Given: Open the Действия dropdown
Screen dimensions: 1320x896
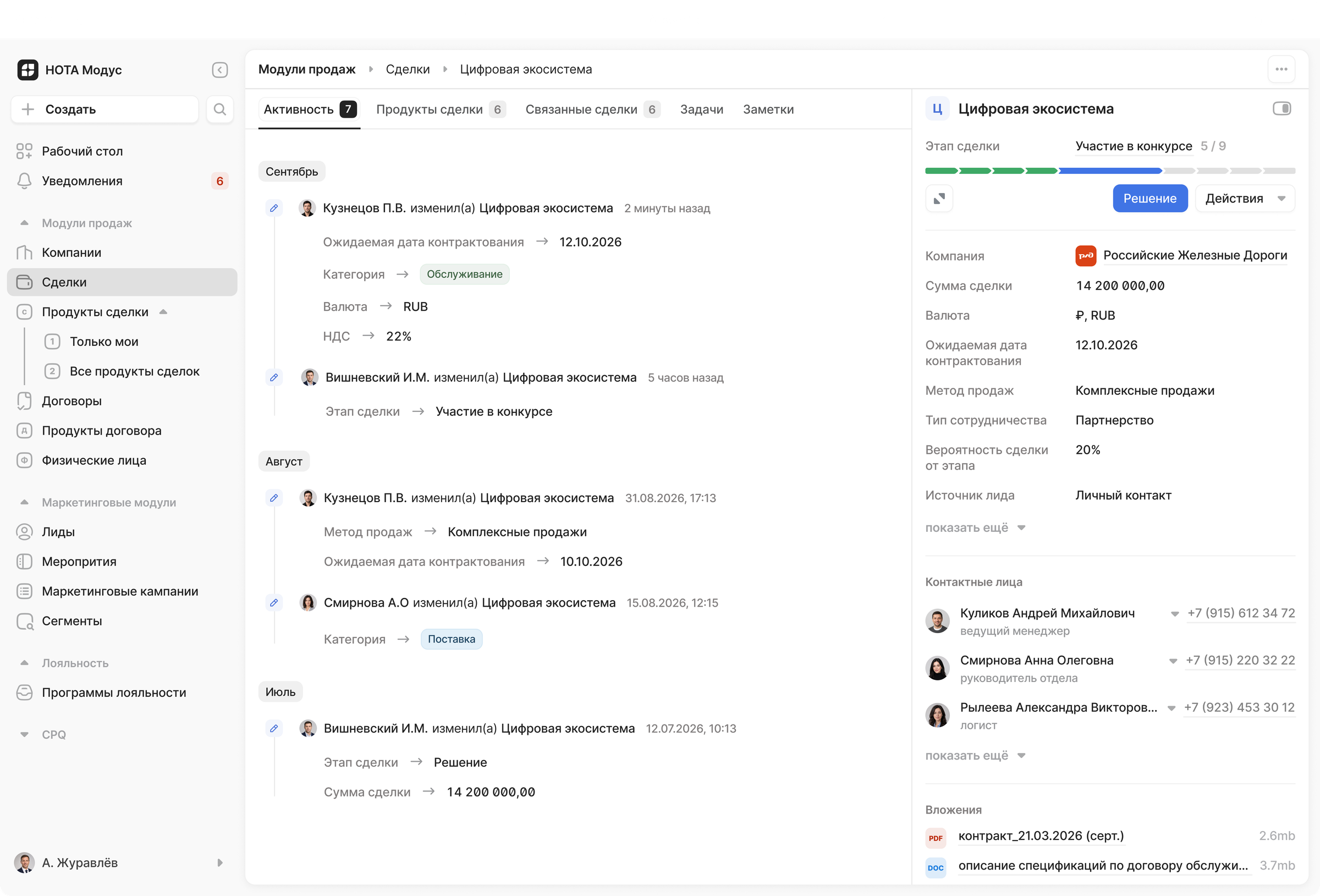Looking at the screenshot, I should point(1245,199).
